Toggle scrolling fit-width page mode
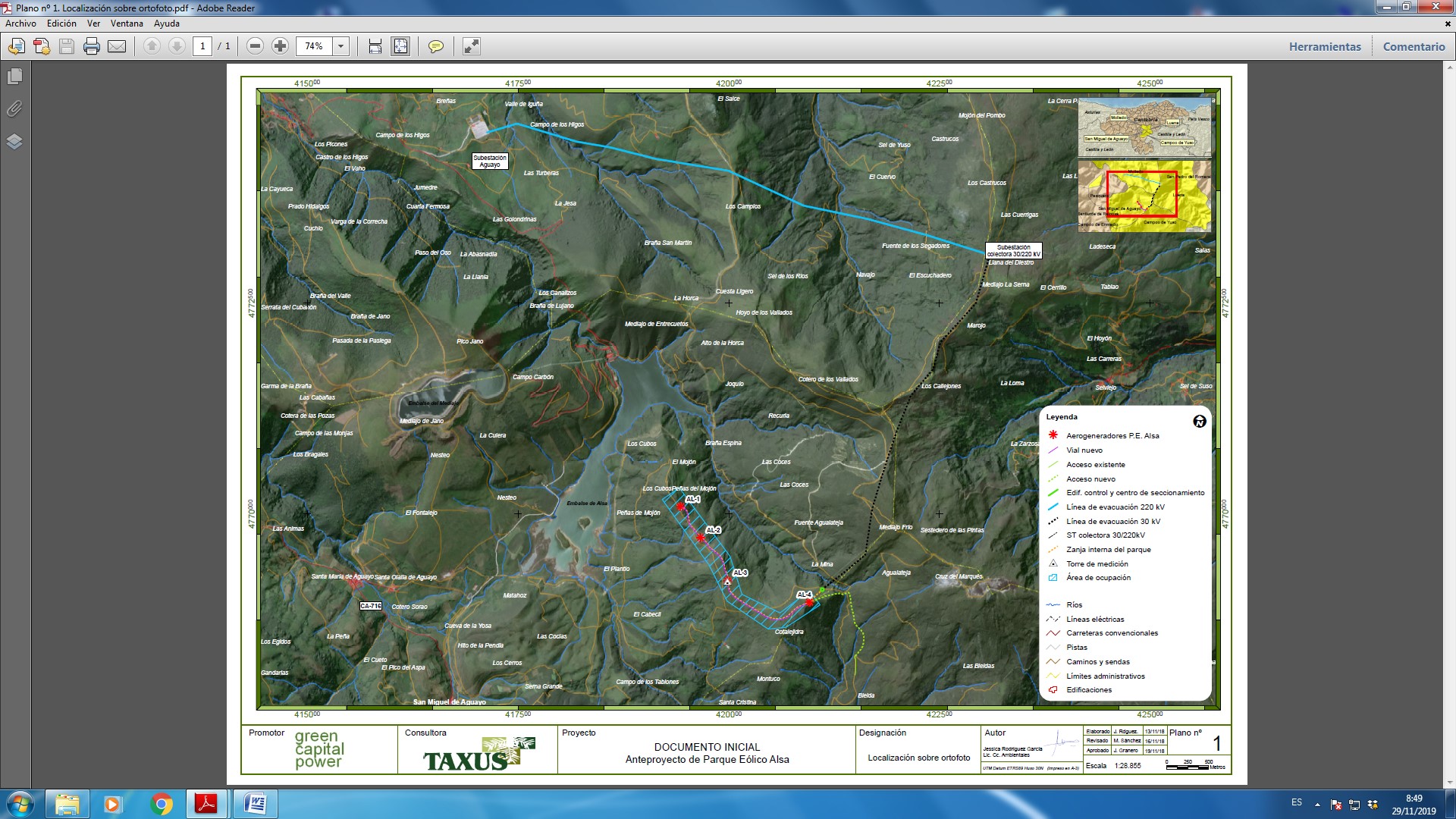The height and width of the screenshot is (819, 1456). (375, 46)
